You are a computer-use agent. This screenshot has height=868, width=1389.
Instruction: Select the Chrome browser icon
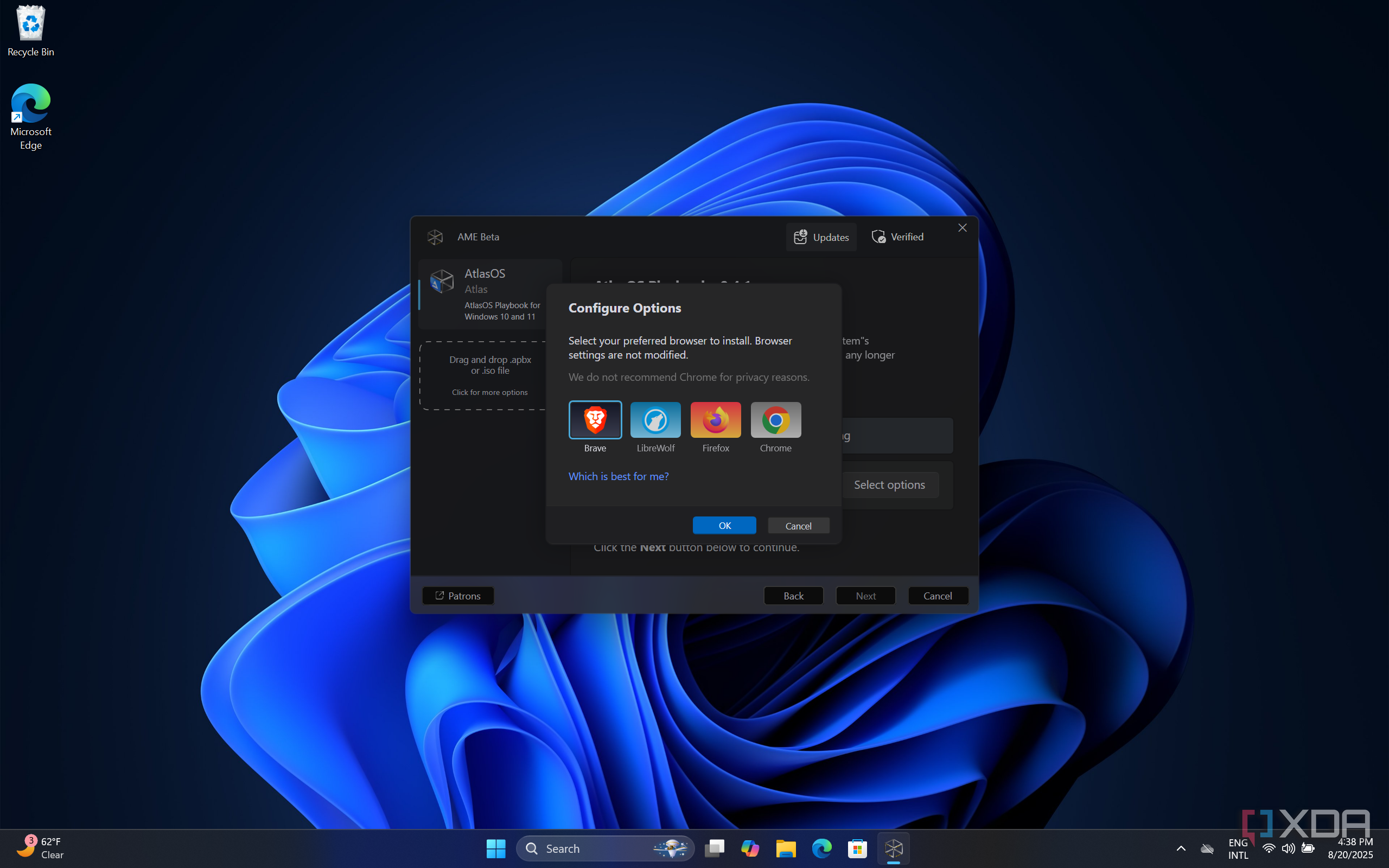tap(775, 420)
